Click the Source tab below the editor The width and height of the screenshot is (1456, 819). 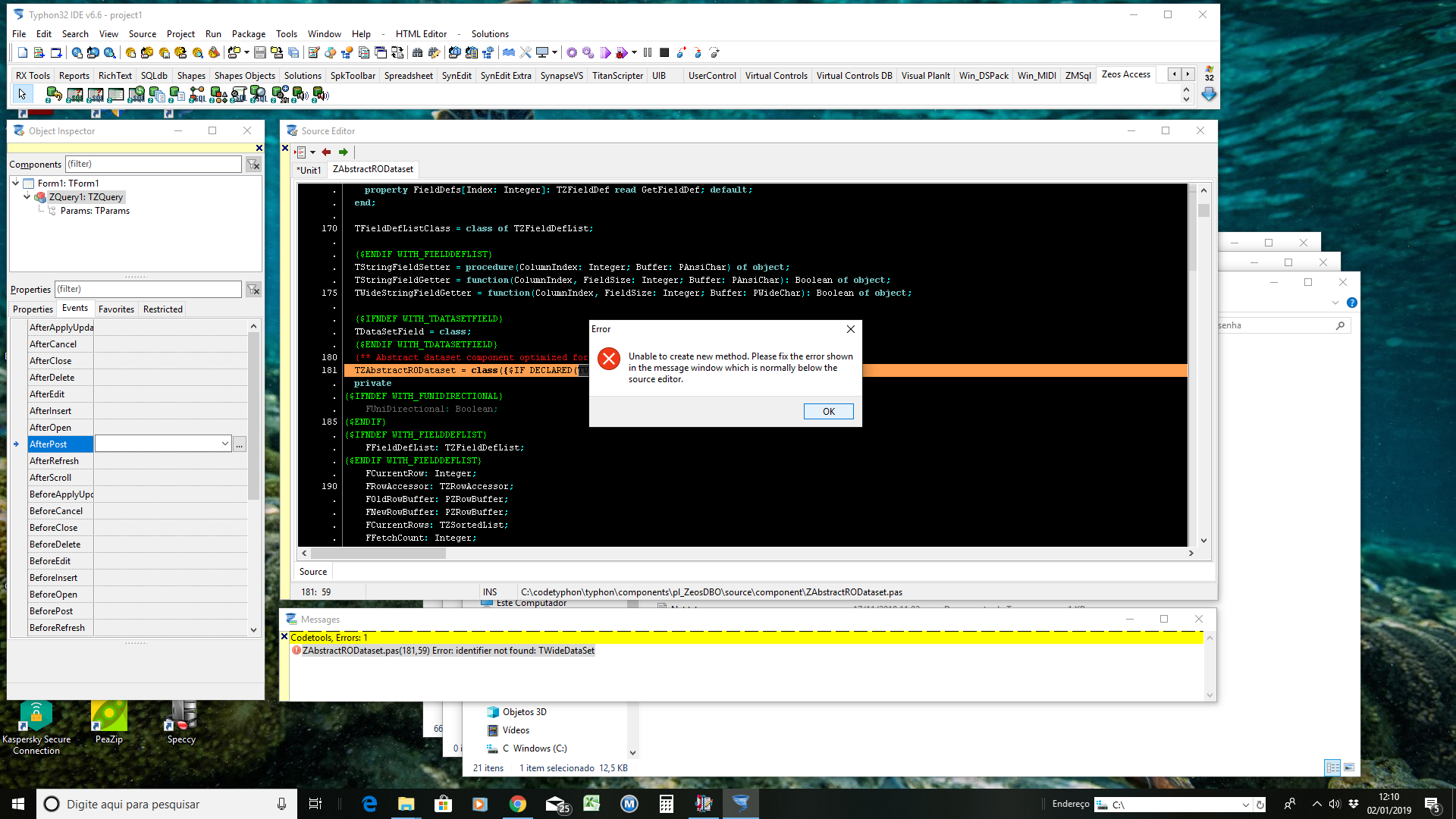click(x=313, y=572)
